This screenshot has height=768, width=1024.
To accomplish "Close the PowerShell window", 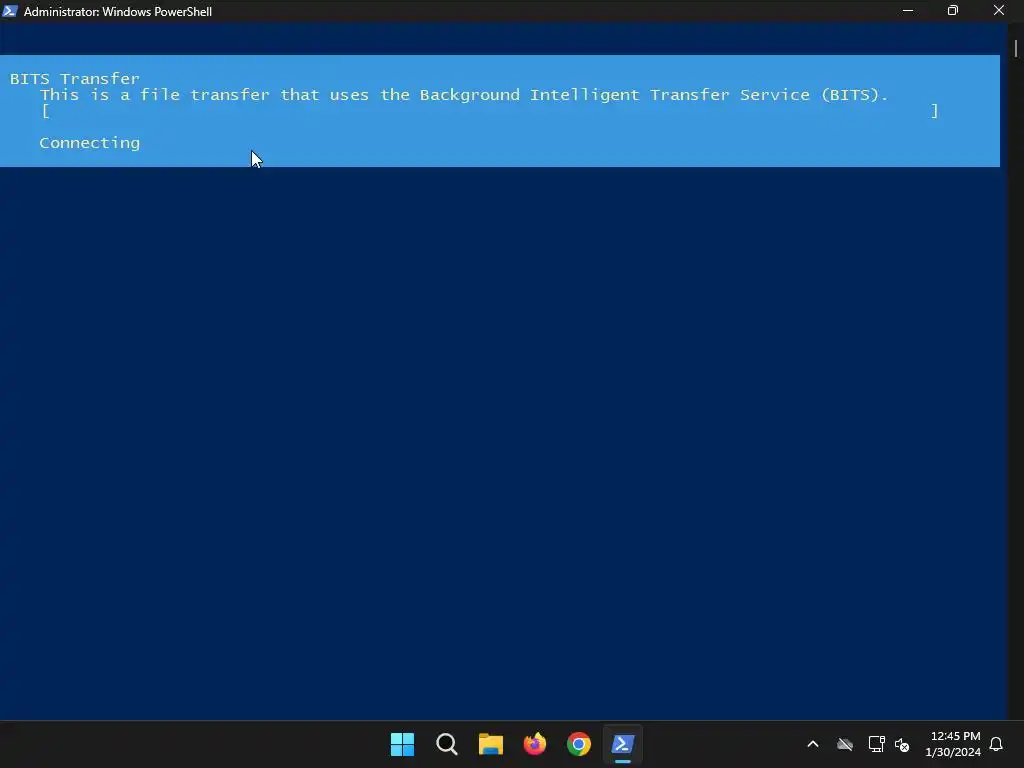I will click(x=999, y=11).
